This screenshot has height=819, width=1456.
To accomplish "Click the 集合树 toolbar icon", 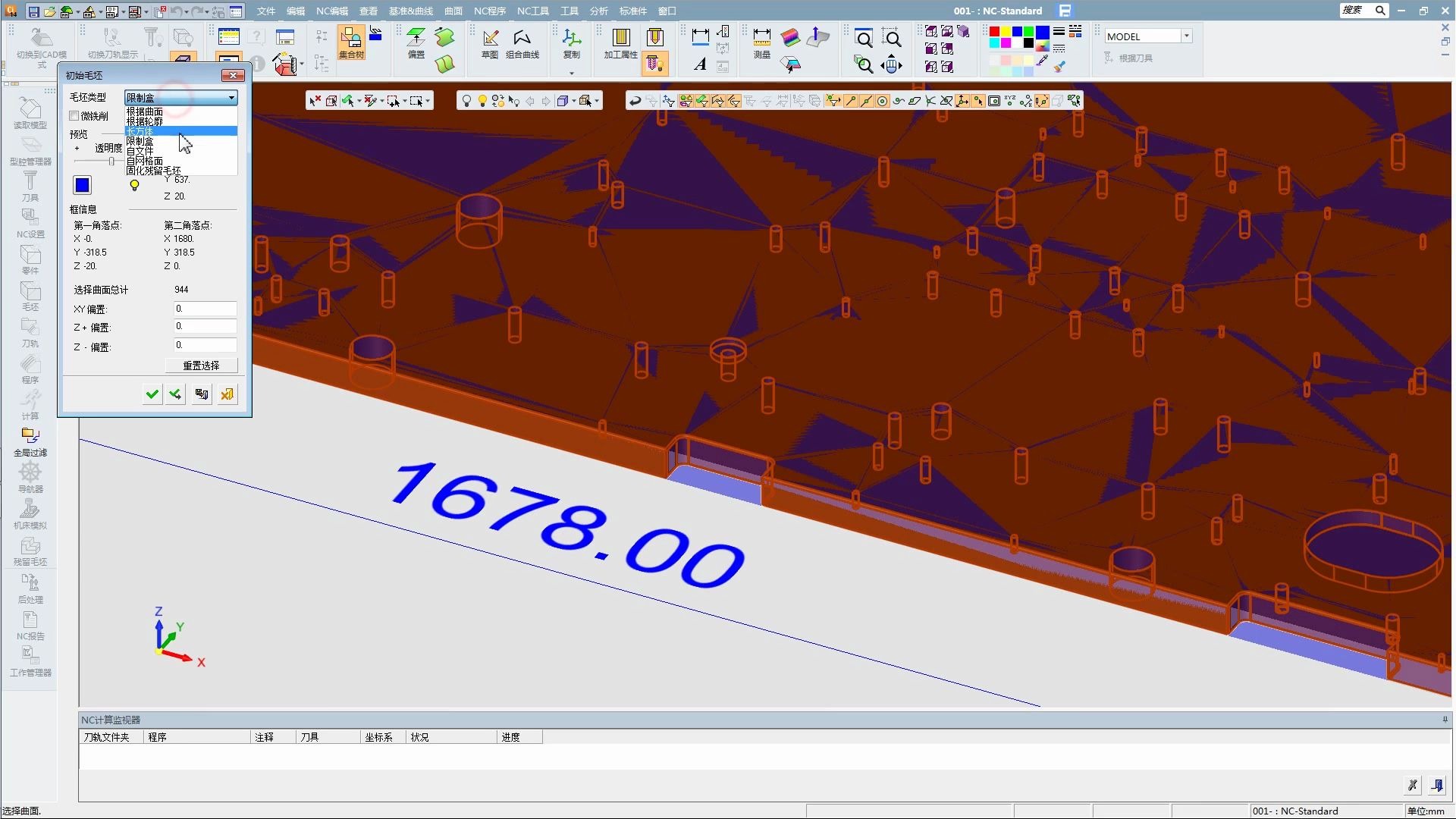I will coord(351,43).
